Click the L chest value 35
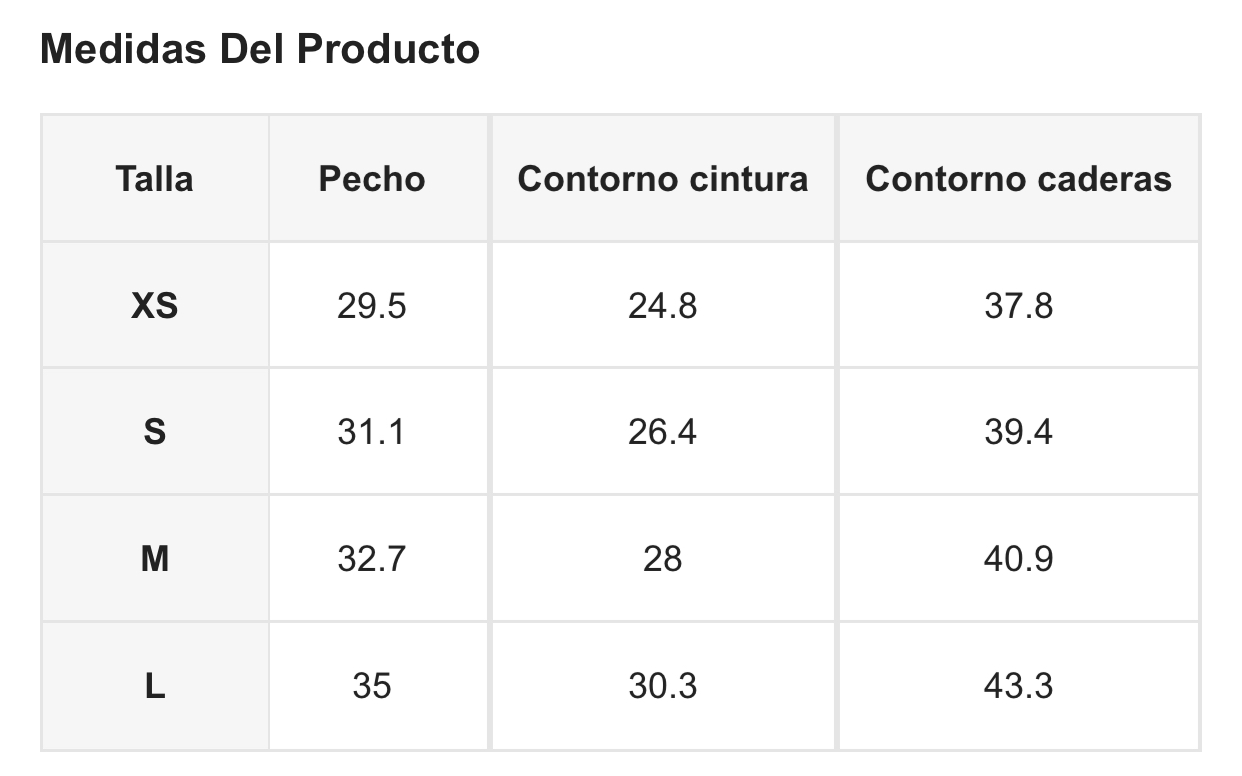 372,686
